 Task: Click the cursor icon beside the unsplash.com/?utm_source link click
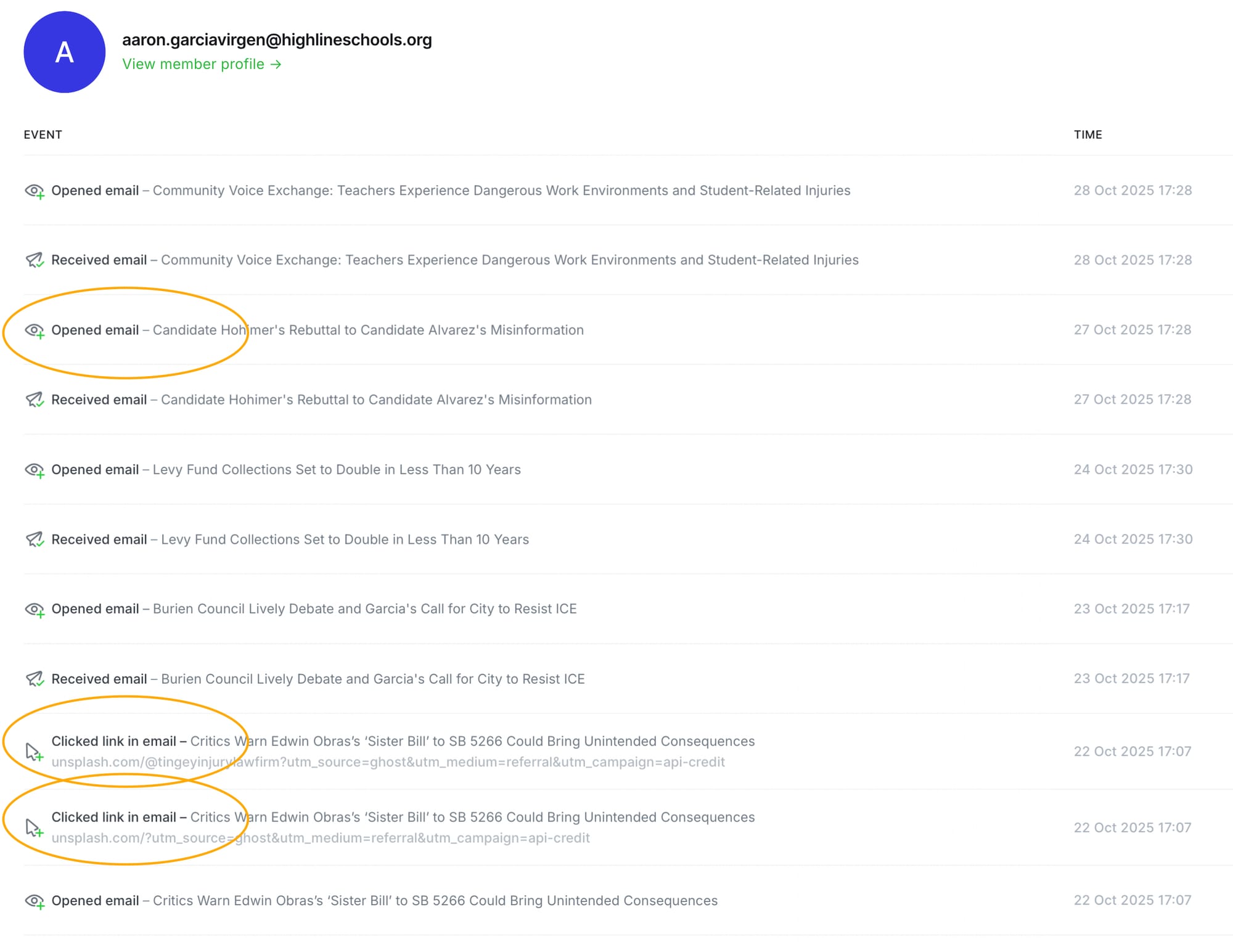34,827
